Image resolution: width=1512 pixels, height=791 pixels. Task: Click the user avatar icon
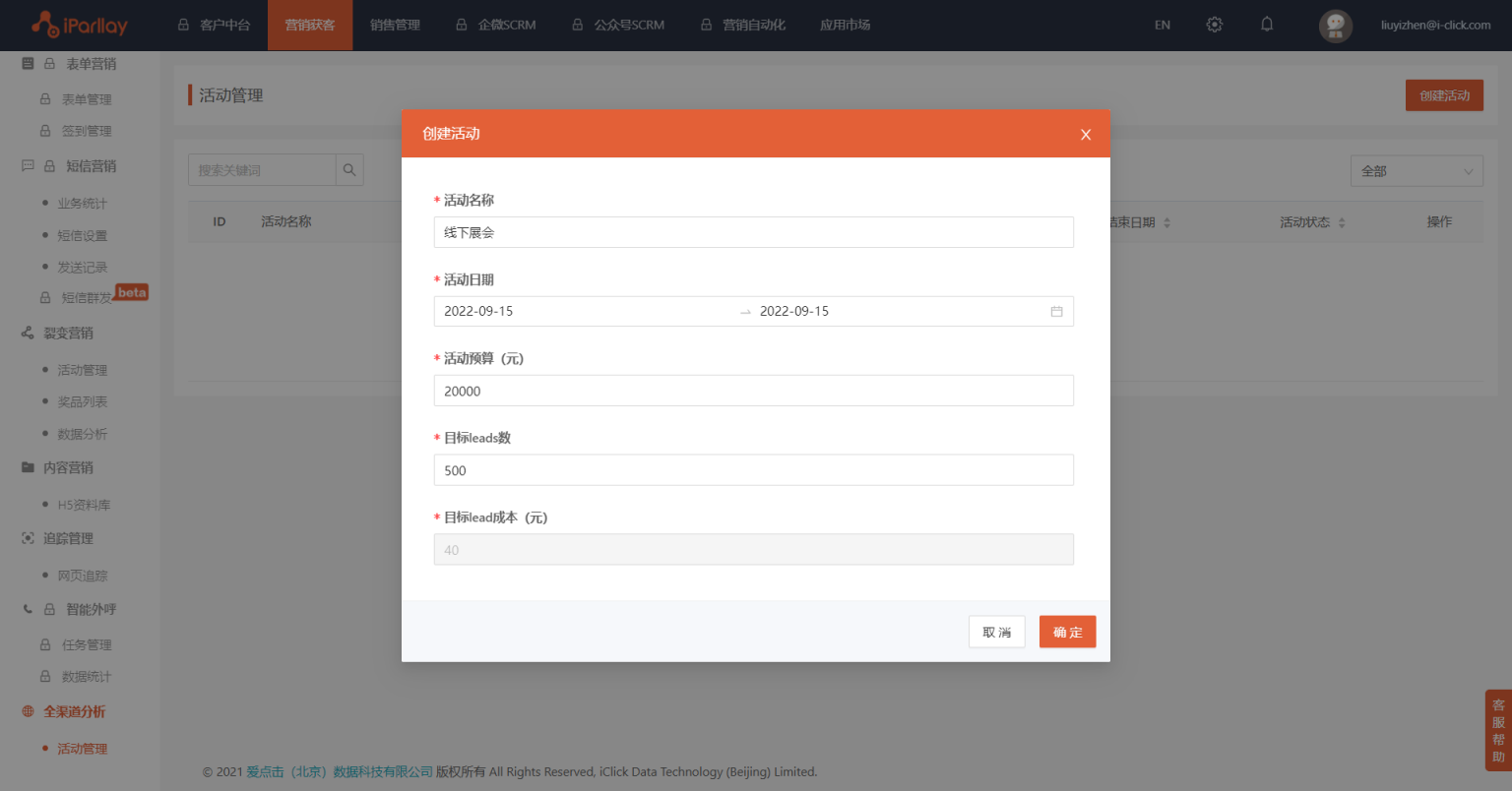(1335, 26)
